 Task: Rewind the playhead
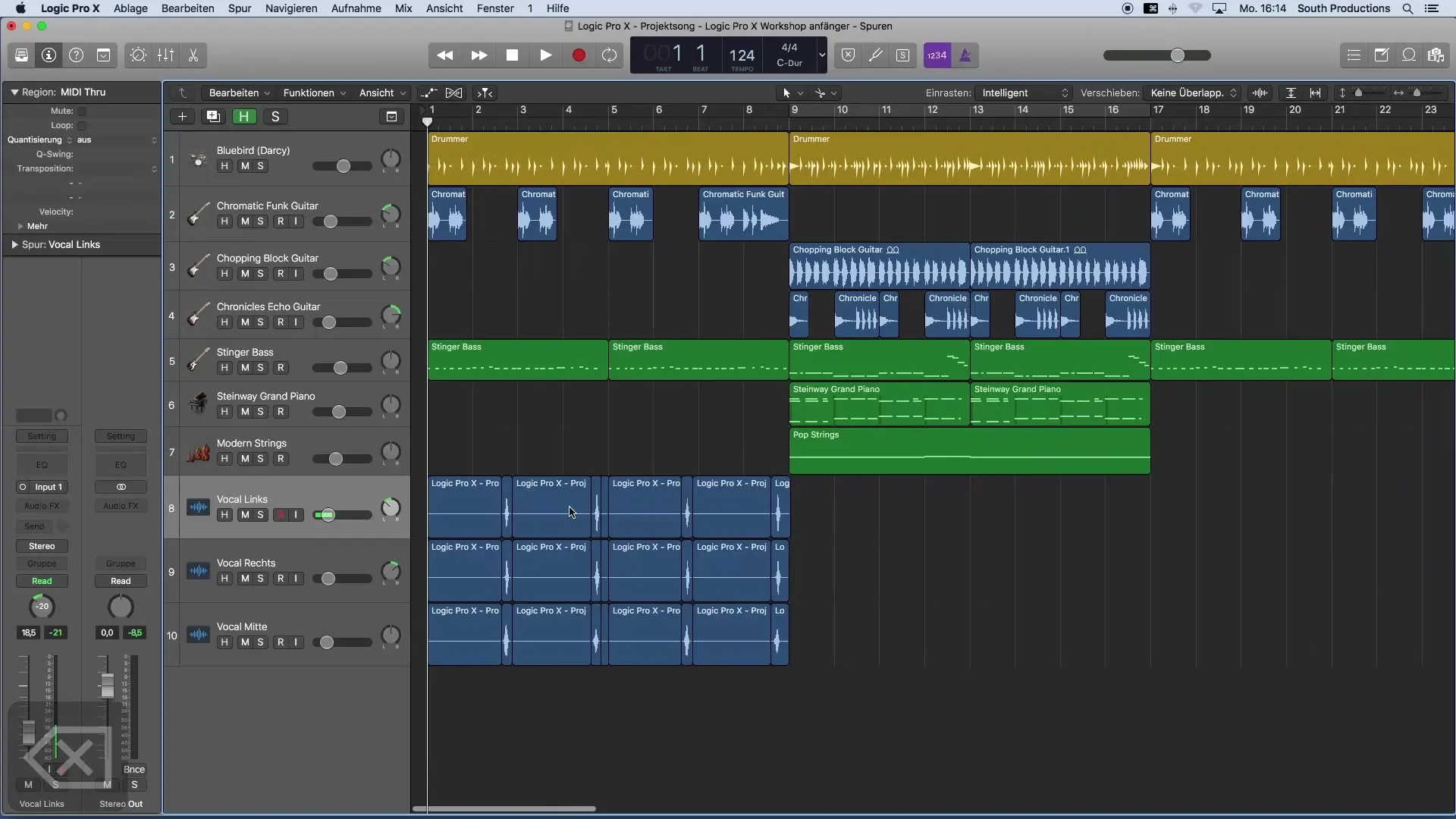pyautogui.click(x=445, y=55)
